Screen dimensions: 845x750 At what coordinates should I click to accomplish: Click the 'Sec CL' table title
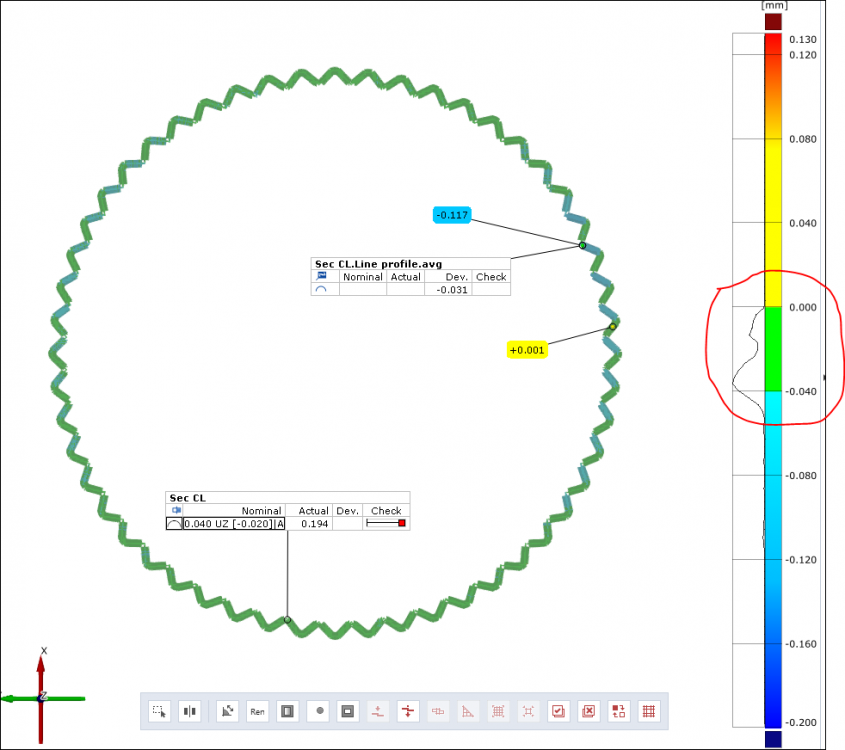pyautogui.click(x=180, y=497)
